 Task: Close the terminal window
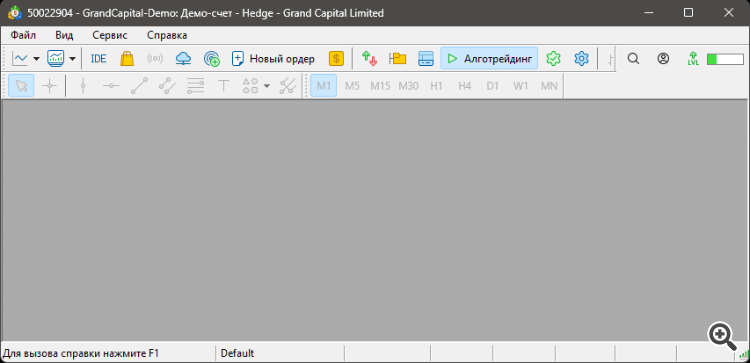[x=728, y=13]
